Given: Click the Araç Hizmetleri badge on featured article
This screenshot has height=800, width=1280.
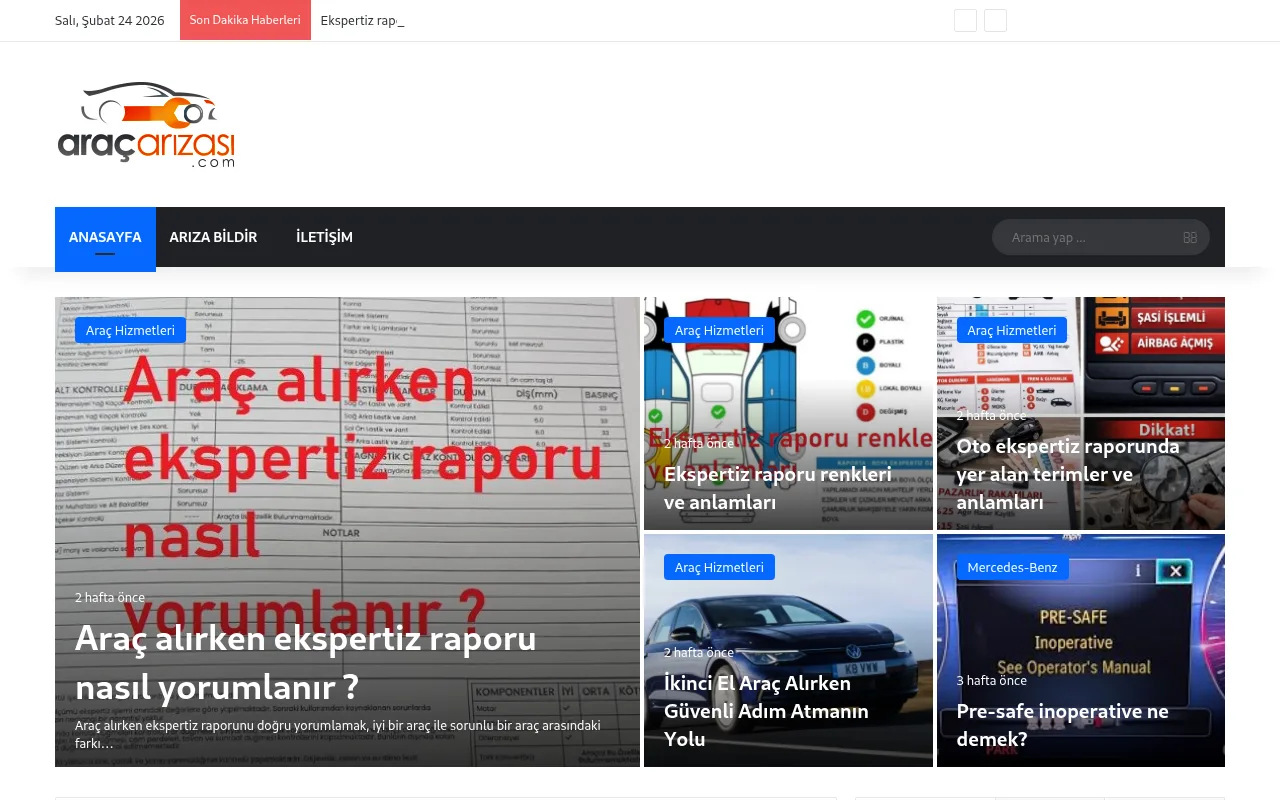Looking at the screenshot, I should (130, 330).
